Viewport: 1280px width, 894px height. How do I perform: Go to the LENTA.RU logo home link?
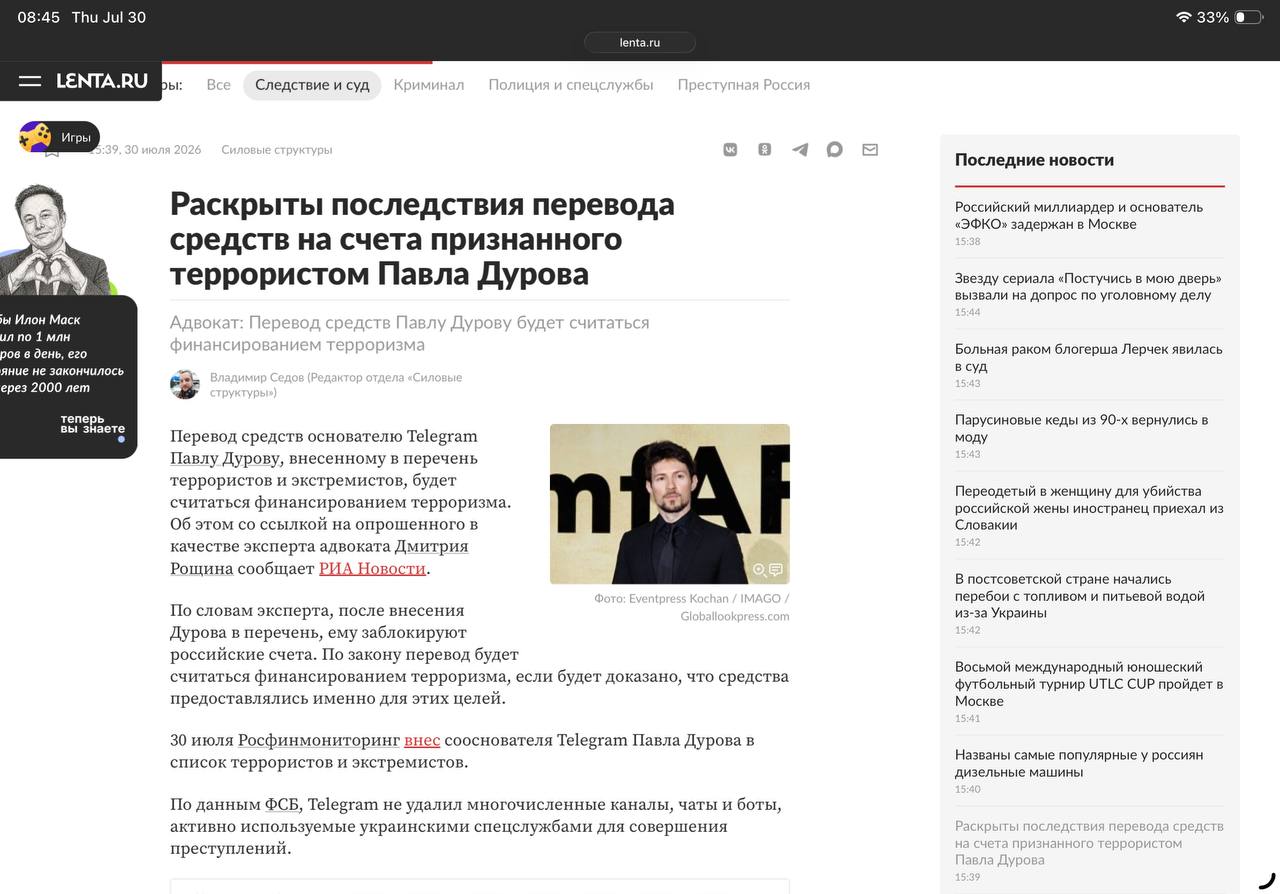pyautogui.click(x=102, y=81)
